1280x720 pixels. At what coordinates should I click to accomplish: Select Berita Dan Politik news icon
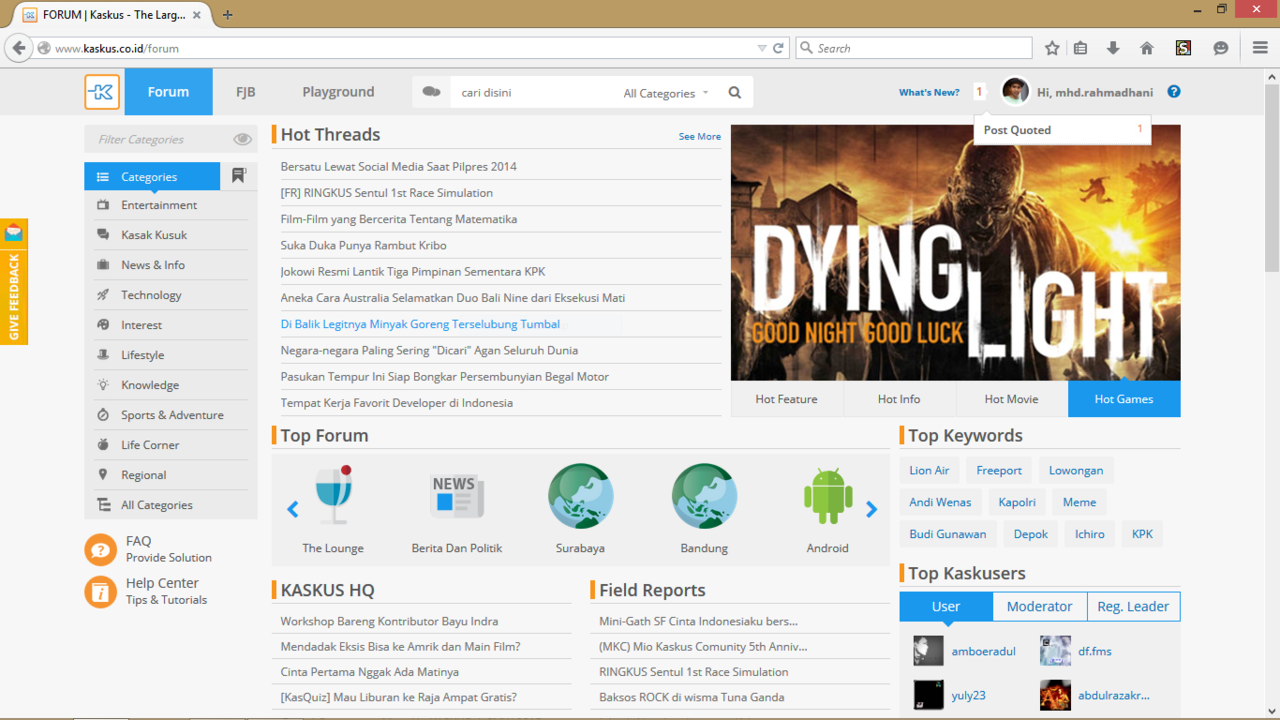[x=457, y=496]
